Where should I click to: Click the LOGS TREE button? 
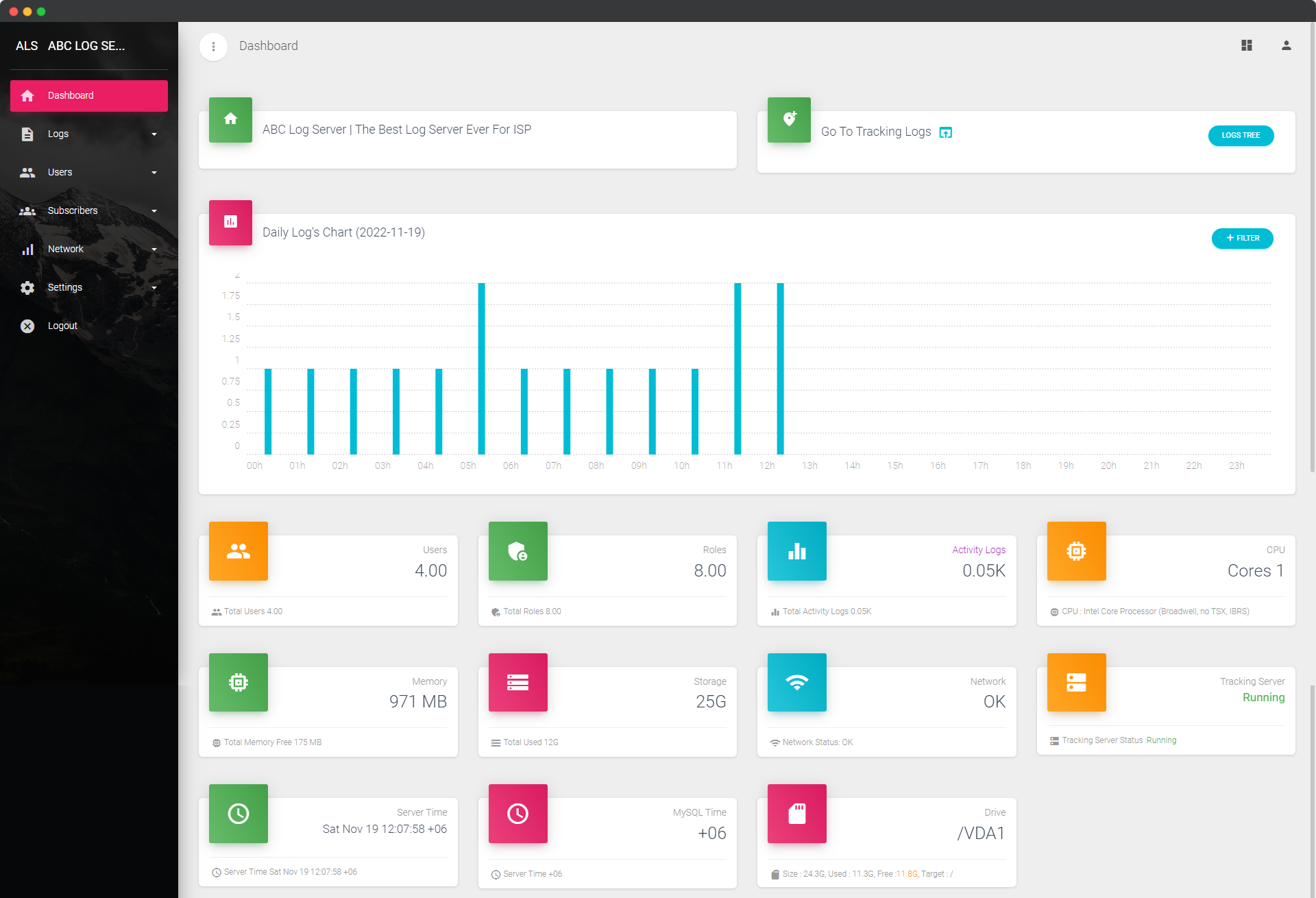(1241, 136)
